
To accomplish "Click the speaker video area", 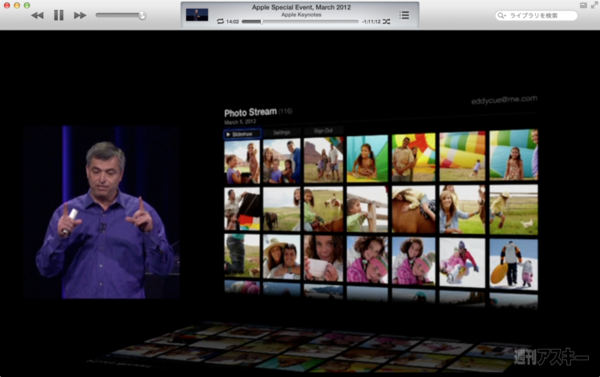I will [x=101, y=212].
